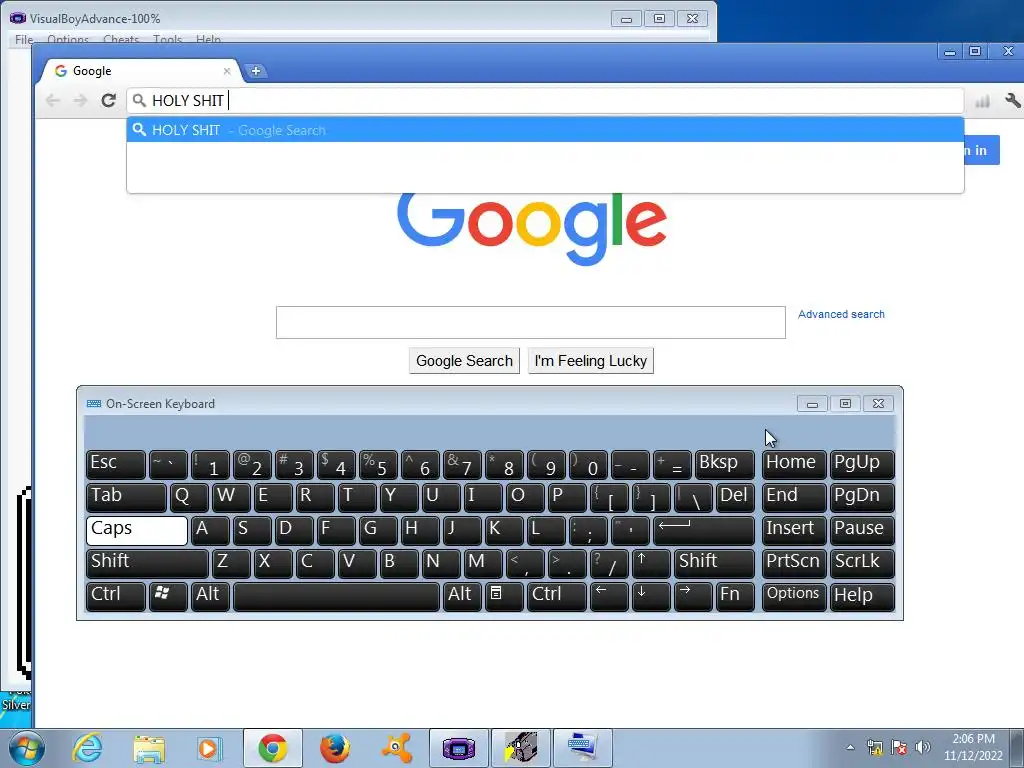Toggle the Caps lock key on keyboard
Viewport: 1024px width, 768px height.
click(x=137, y=530)
